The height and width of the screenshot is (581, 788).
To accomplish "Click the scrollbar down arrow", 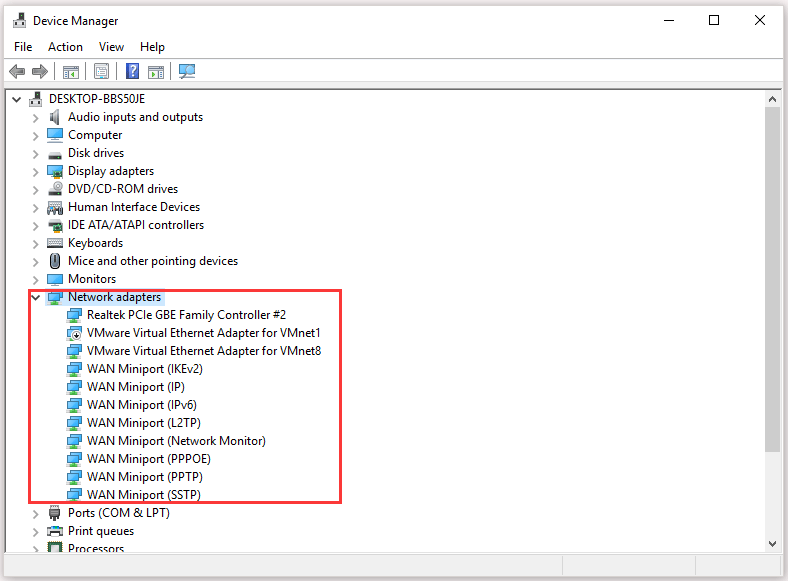I will [772, 544].
